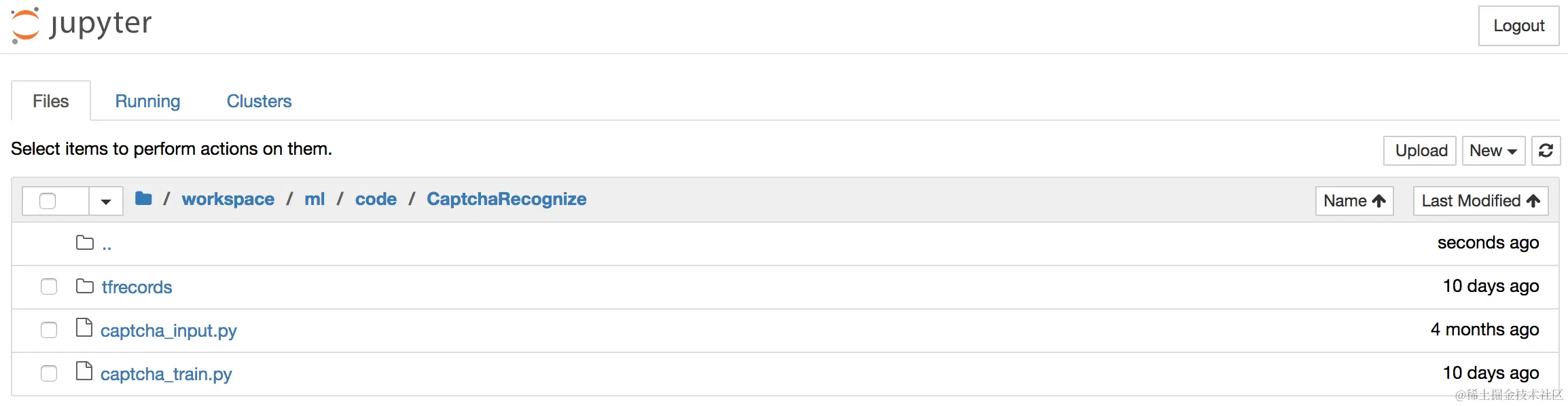Click the Jupyter logo icon
This screenshot has width=1568, height=406.
tap(26, 26)
